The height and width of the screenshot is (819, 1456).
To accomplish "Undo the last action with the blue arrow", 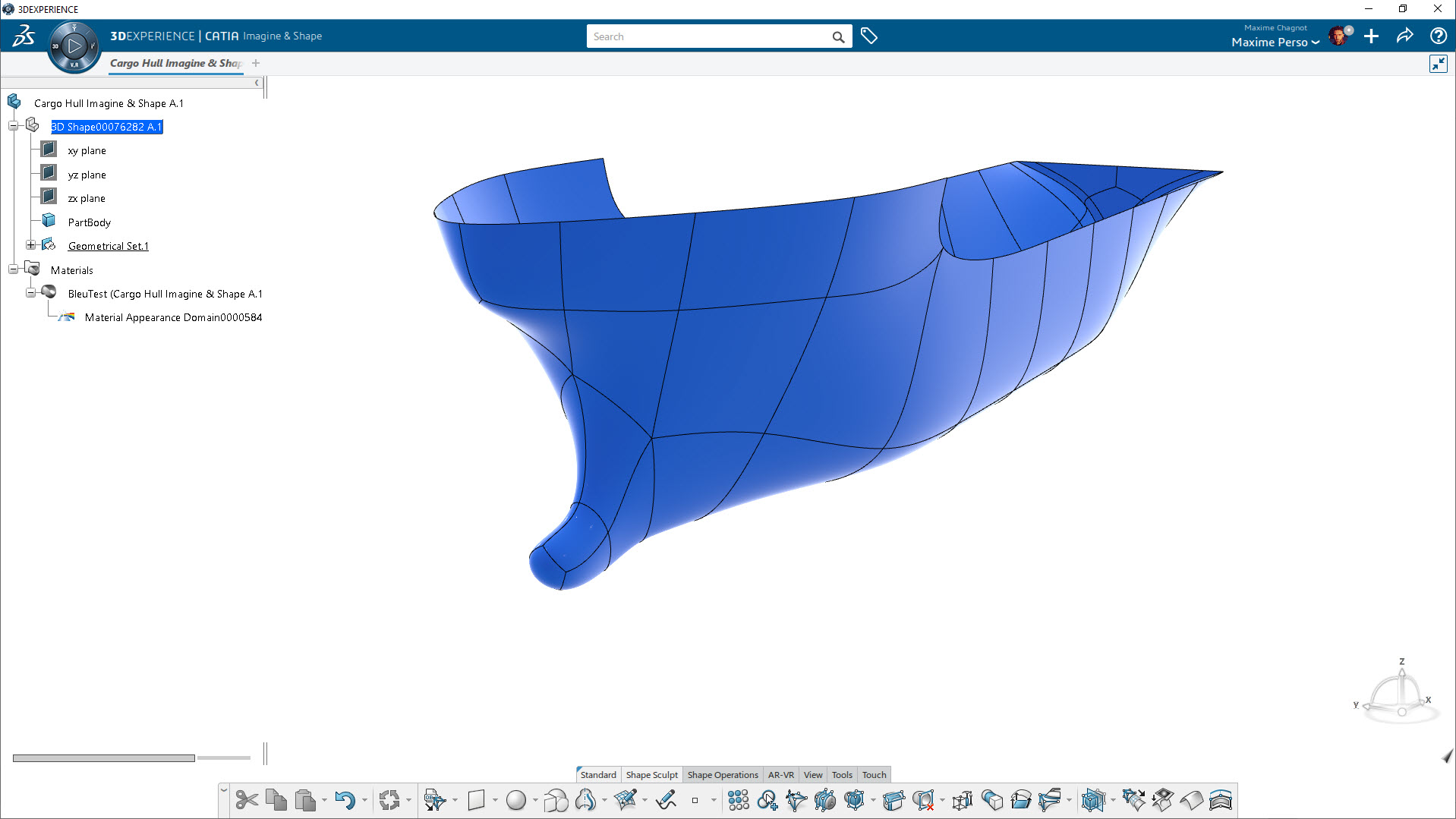I will [x=345, y=800].
